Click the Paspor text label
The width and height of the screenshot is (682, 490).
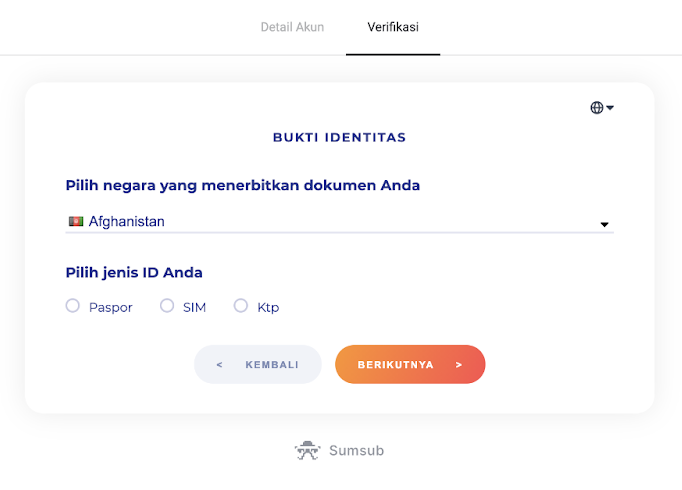[x=110, y=308]
